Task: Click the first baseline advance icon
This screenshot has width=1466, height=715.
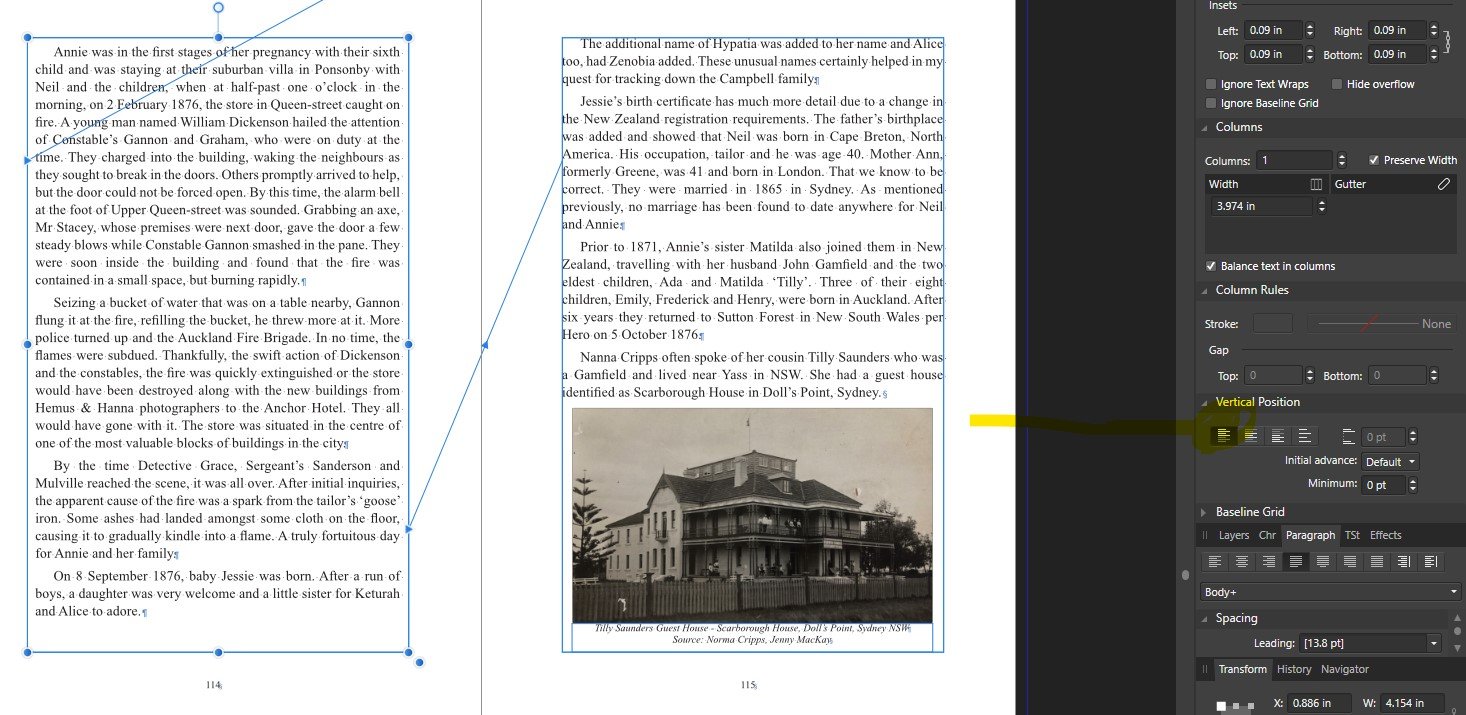Action: coord(1348,436)
